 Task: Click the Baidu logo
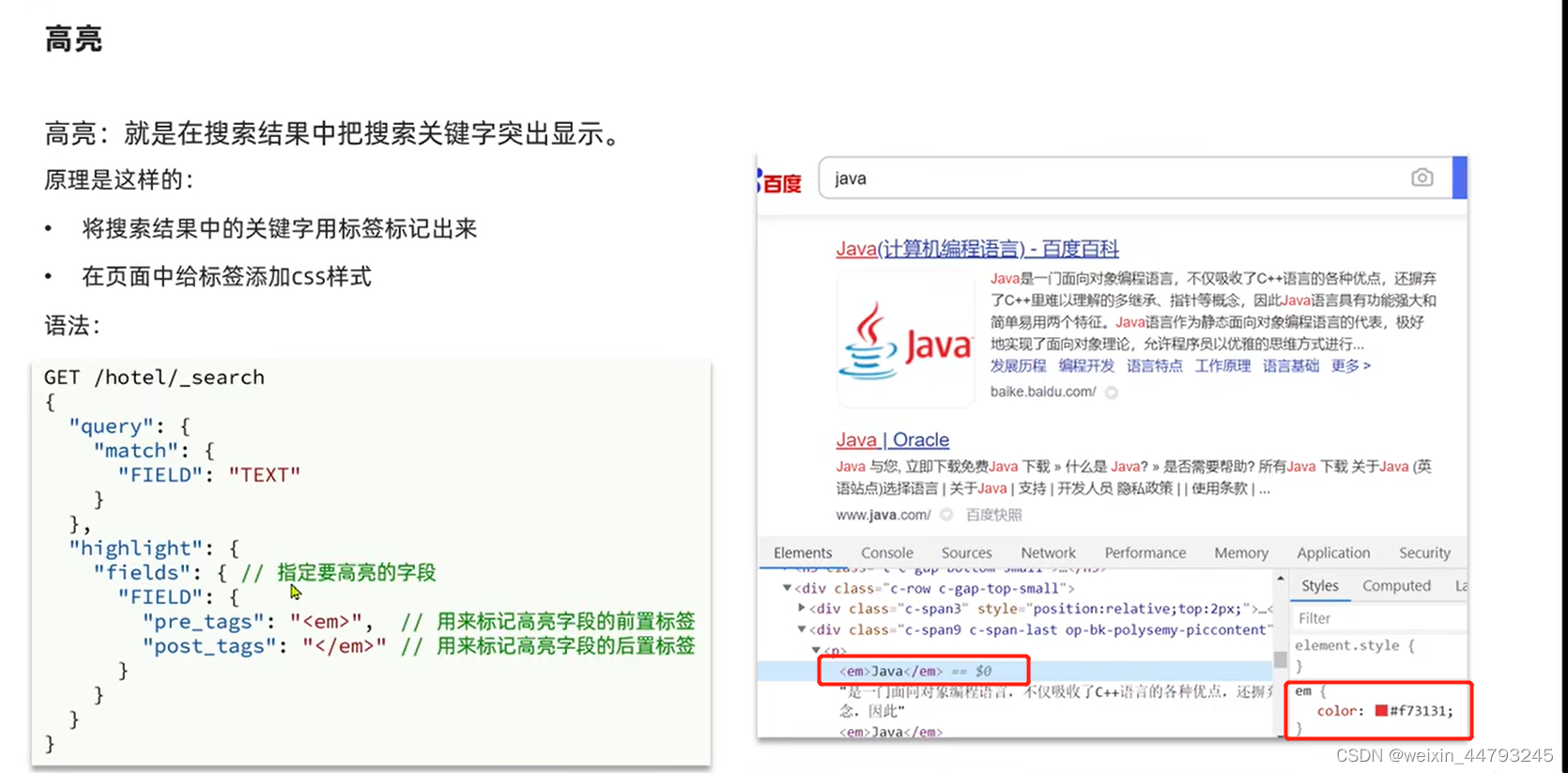[779, 181]
